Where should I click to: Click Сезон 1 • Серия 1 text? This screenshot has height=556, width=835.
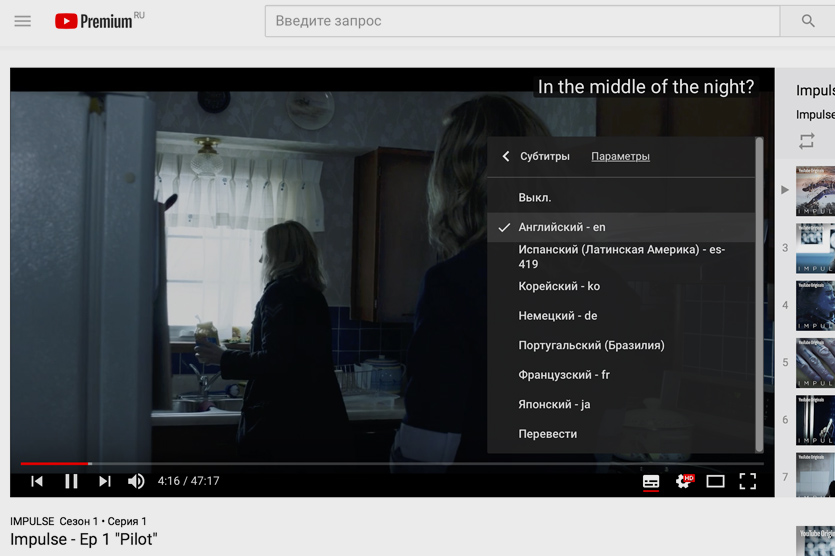coord(103,521)
